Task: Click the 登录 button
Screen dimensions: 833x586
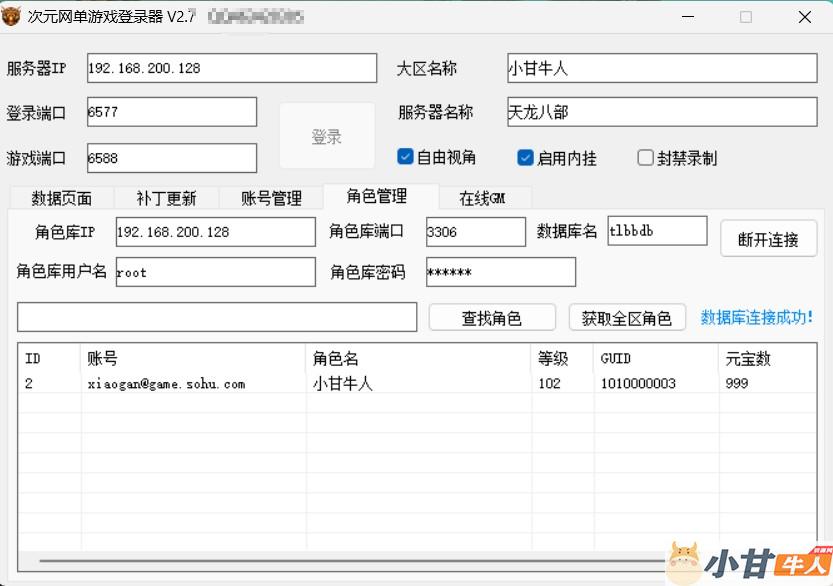Action: (327, 136)
